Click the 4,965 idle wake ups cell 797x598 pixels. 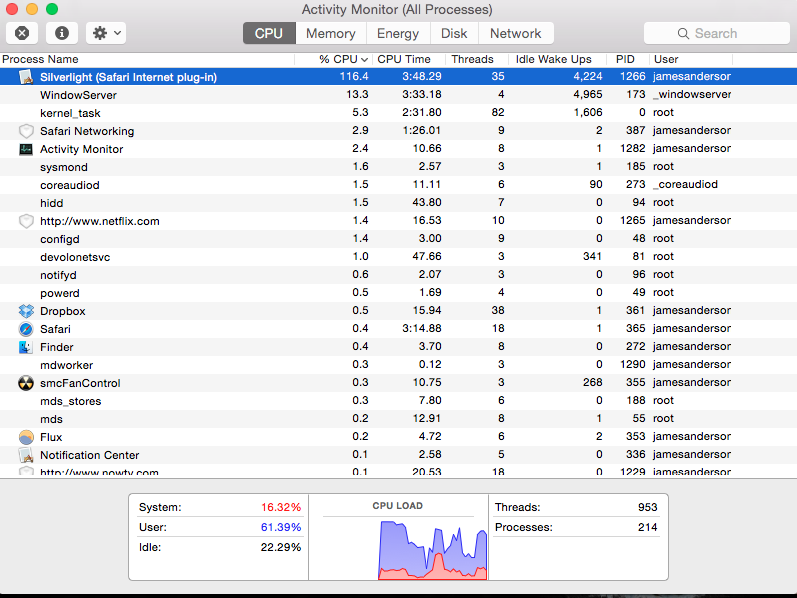tap(588, 94)
